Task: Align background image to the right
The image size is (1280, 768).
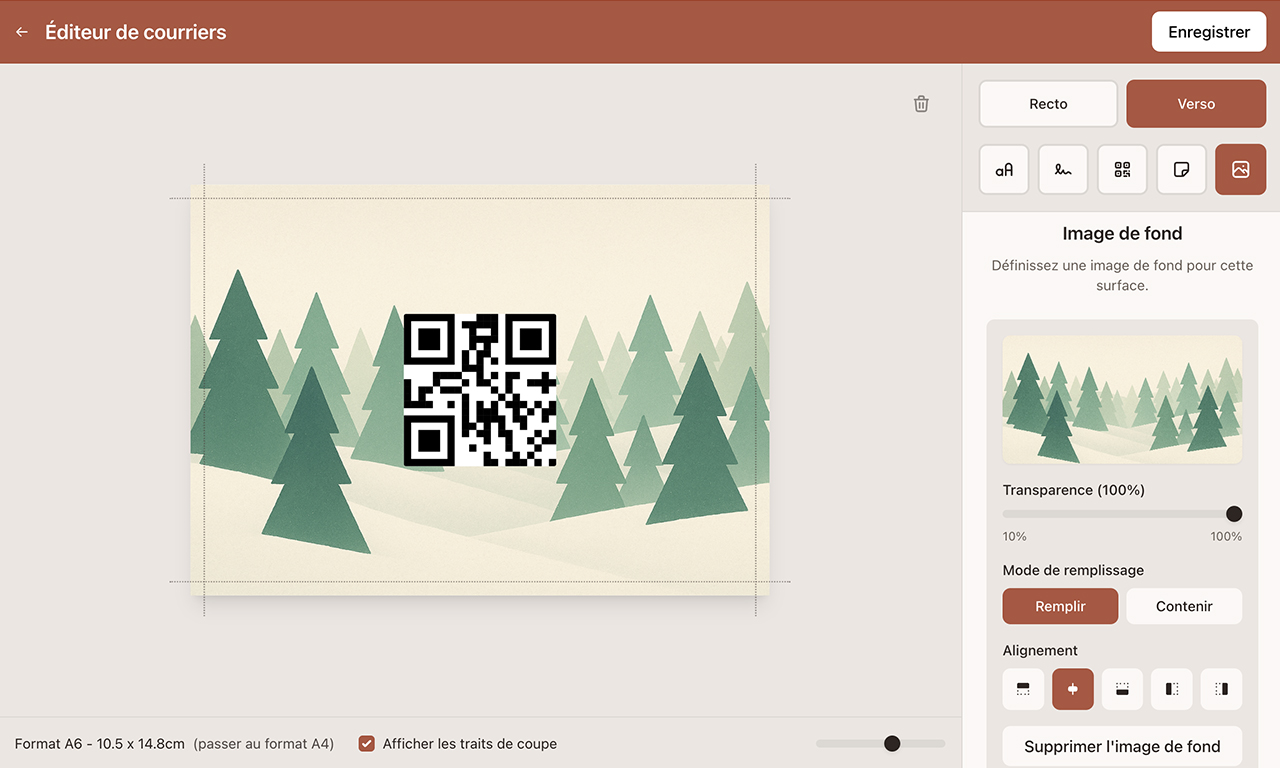Action: pos(1221,689)
